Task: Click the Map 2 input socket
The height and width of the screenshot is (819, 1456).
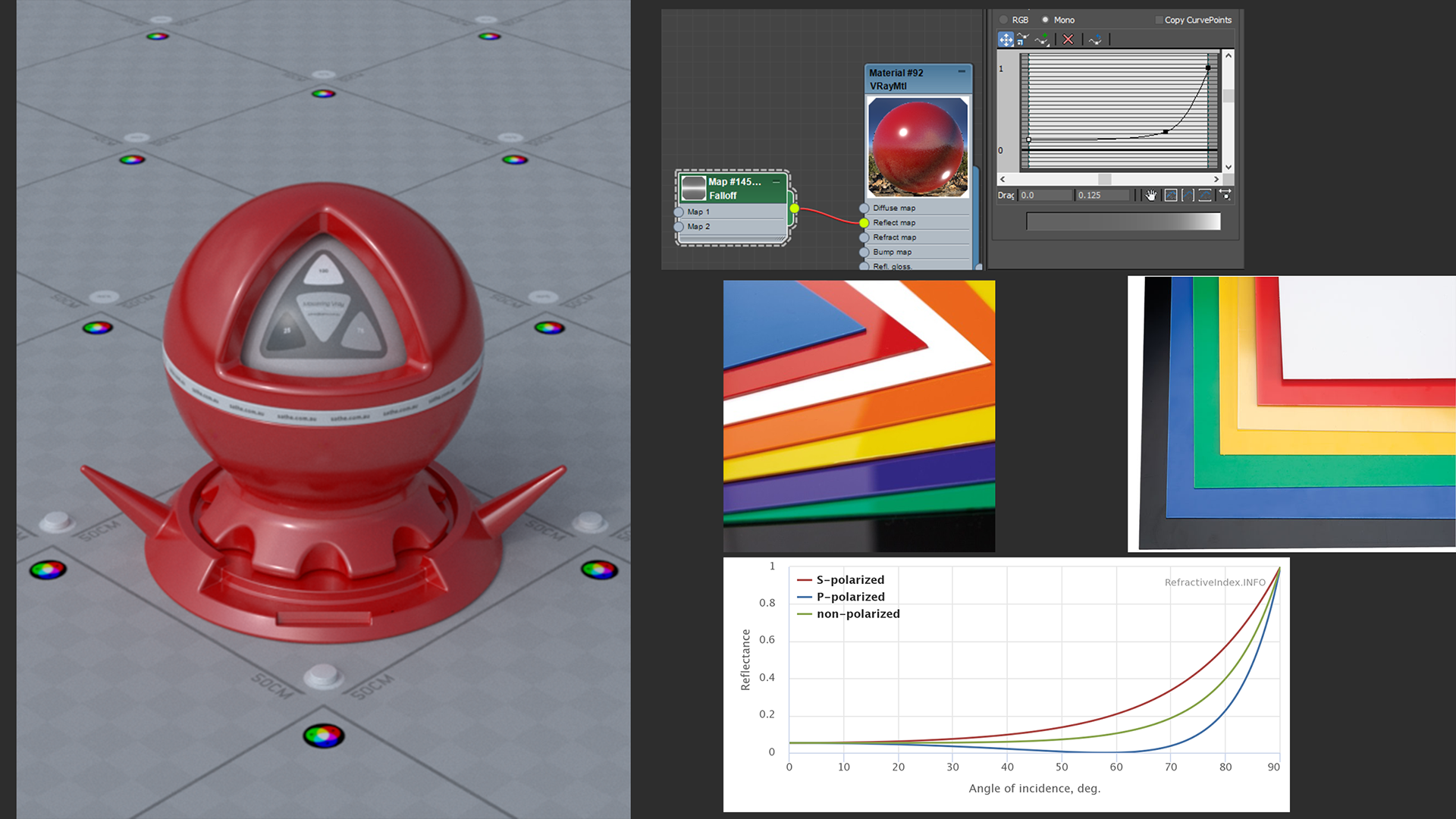Action: [x=679, y=227]
